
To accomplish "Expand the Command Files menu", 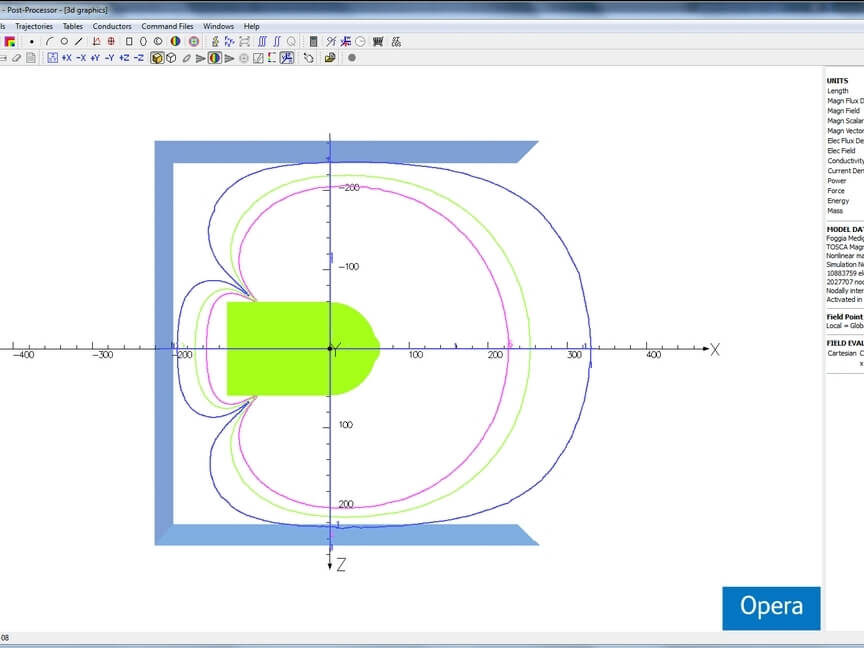I will [167, 26].
